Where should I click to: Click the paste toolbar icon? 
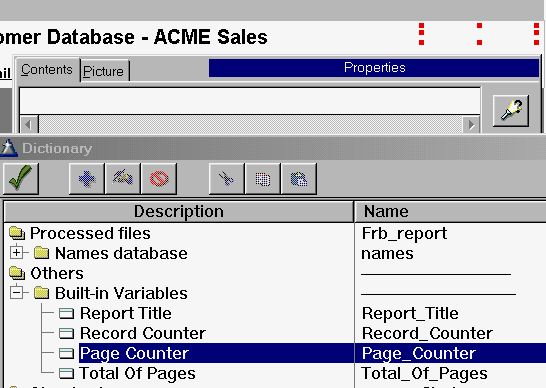coord(299,179)
